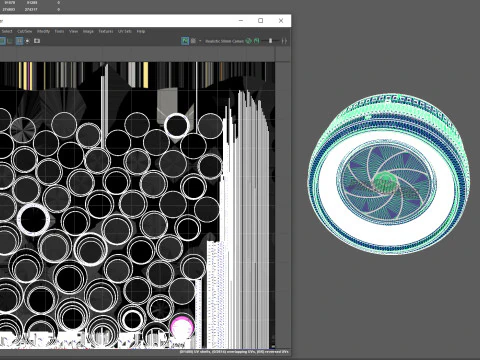This screenshot has width=480, height=360.
Task: Toggle the checker map icon
Action: [x=193, y=41]
